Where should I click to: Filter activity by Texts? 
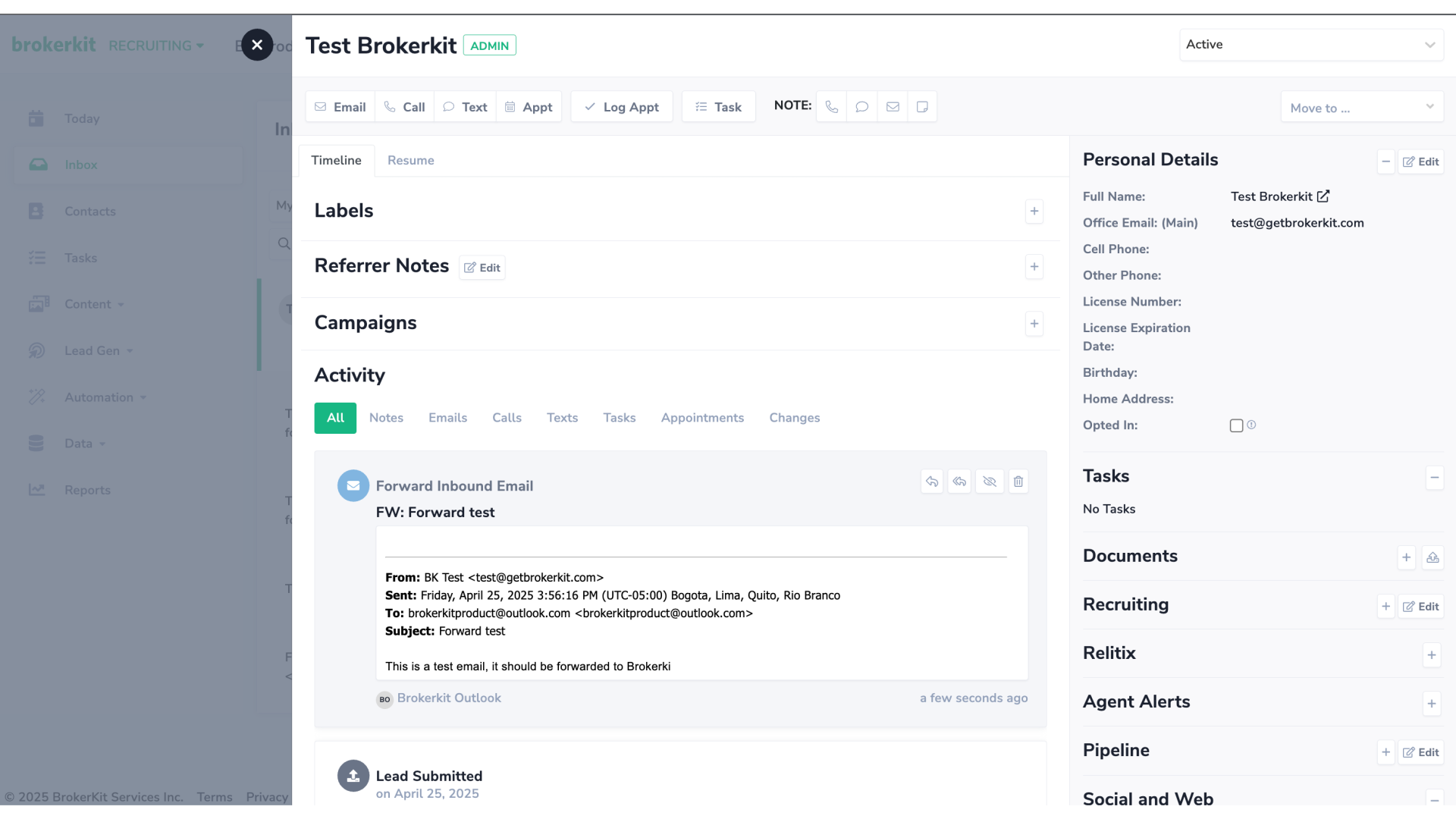click(x=562, y=418)
